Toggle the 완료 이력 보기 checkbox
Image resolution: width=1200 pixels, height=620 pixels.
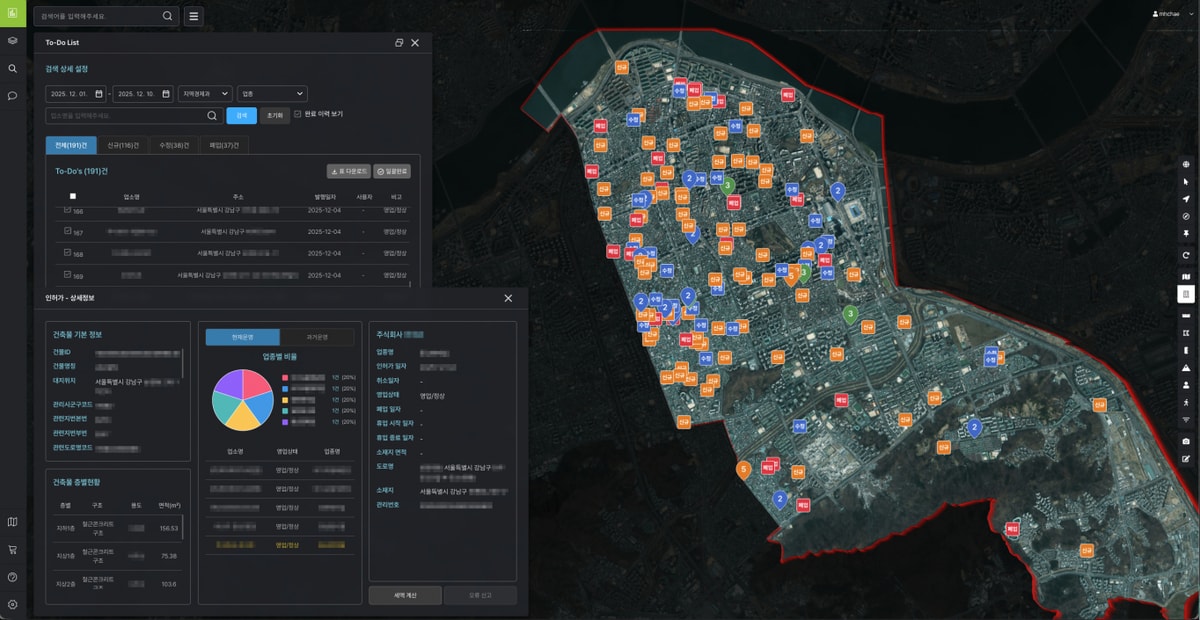pos(297,114)
